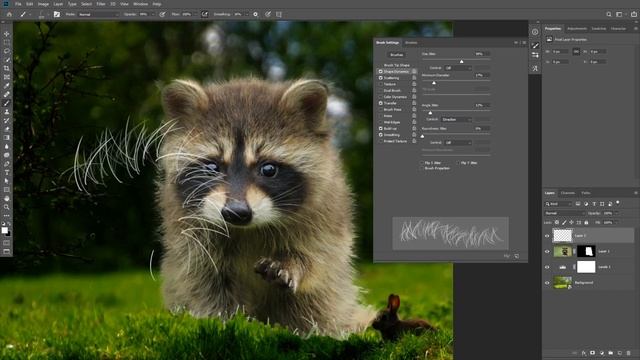This screenshot has height=360, width=640.
Task: Open the layer filter Kind dropdown
Action: (x=558, y=204)
